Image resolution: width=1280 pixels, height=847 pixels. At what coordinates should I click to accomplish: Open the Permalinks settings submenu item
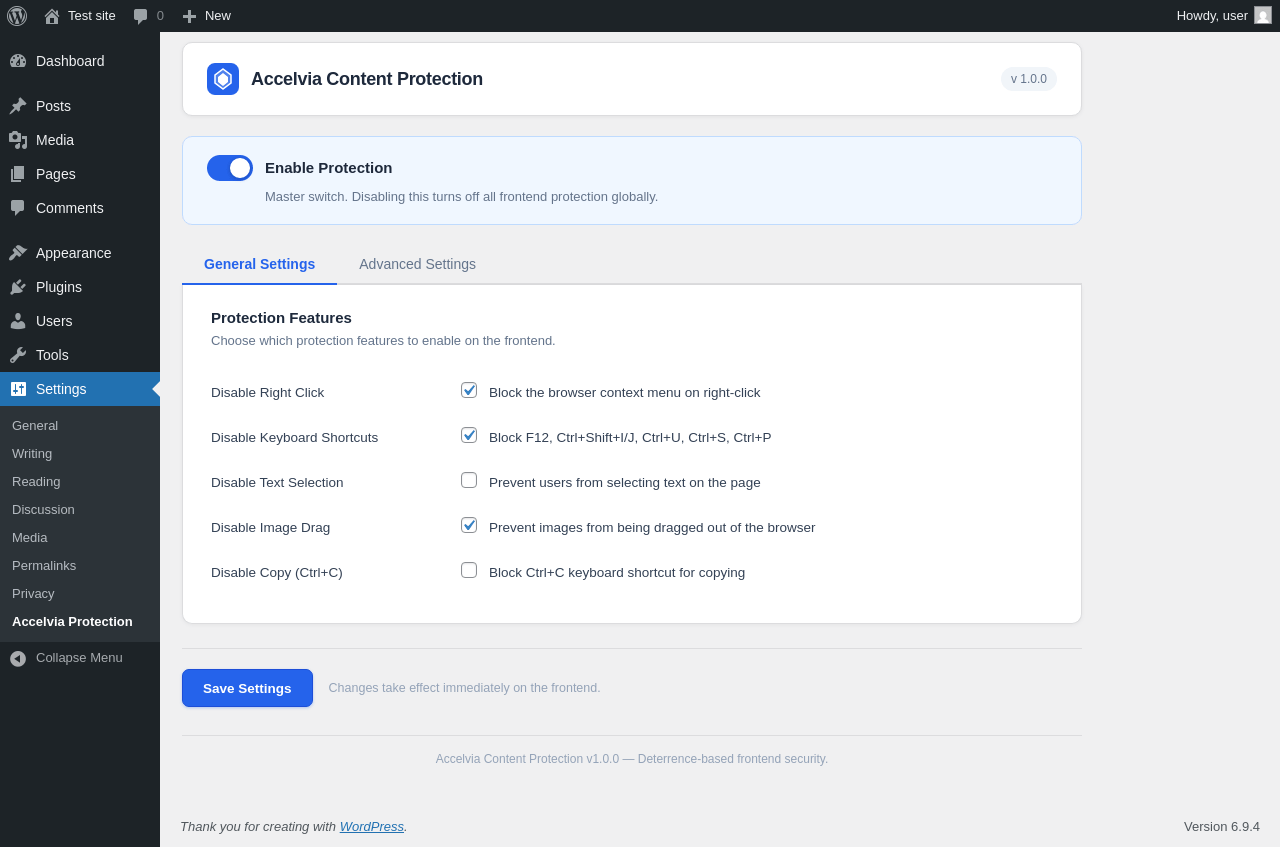pos(44,566)
